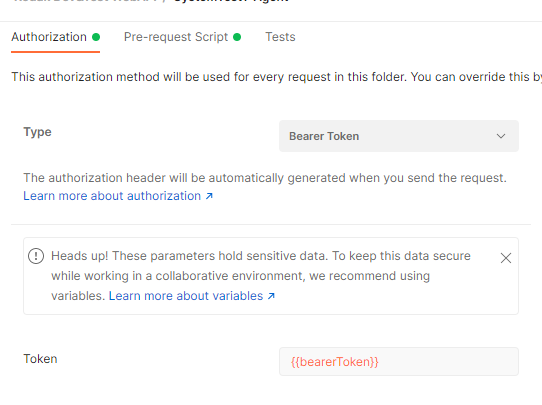Click the chevron arrow in Type selector
Viewport: 542px width, 405px height.
pyautogui.click(x=501, y=136)
